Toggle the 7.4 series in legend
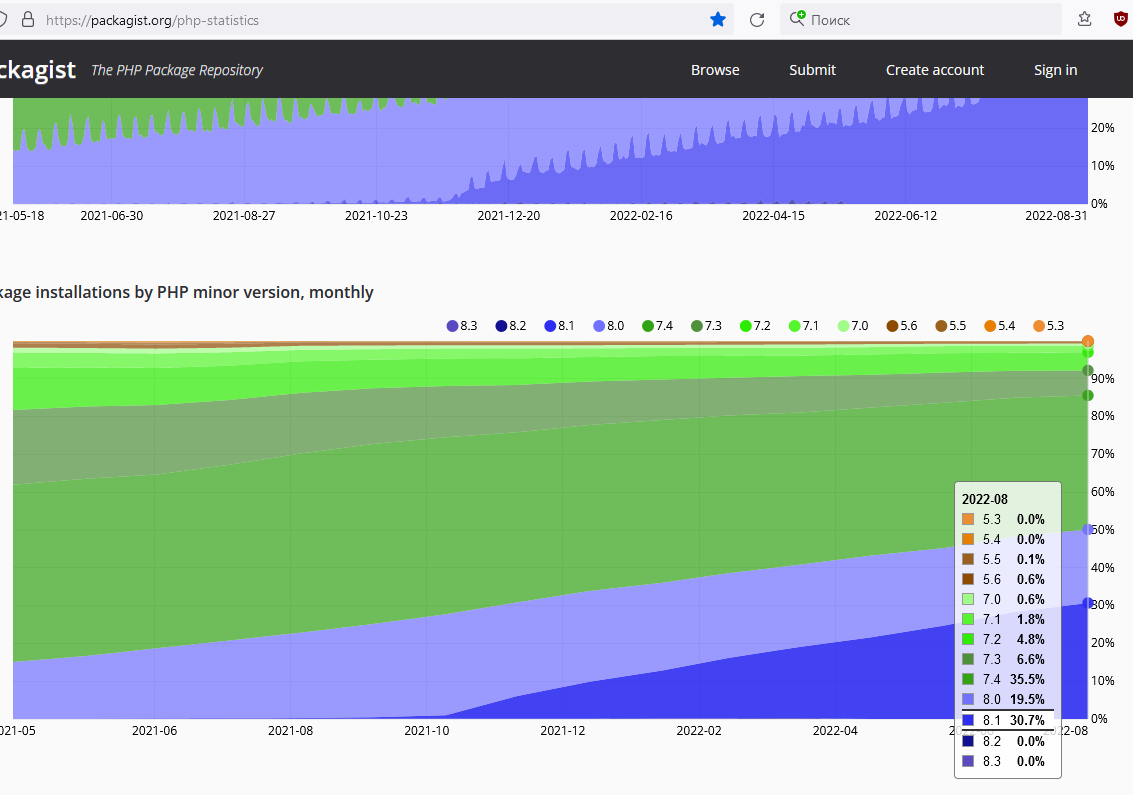The image size is (1133, 795). coord(658,326)
